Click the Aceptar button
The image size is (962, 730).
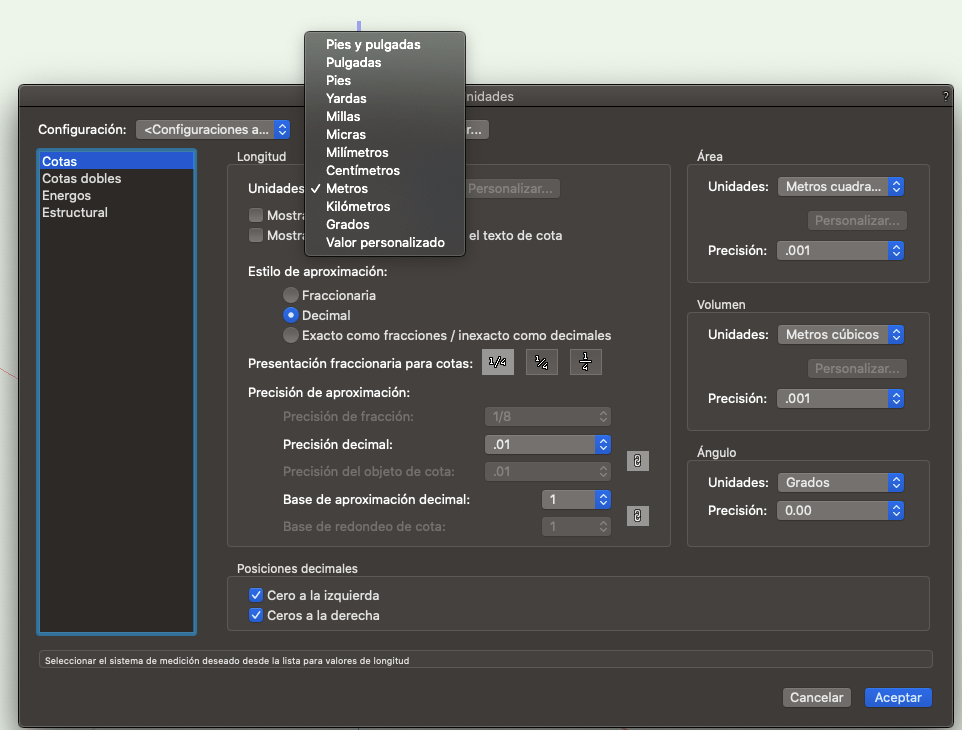(x=897, y=697)
